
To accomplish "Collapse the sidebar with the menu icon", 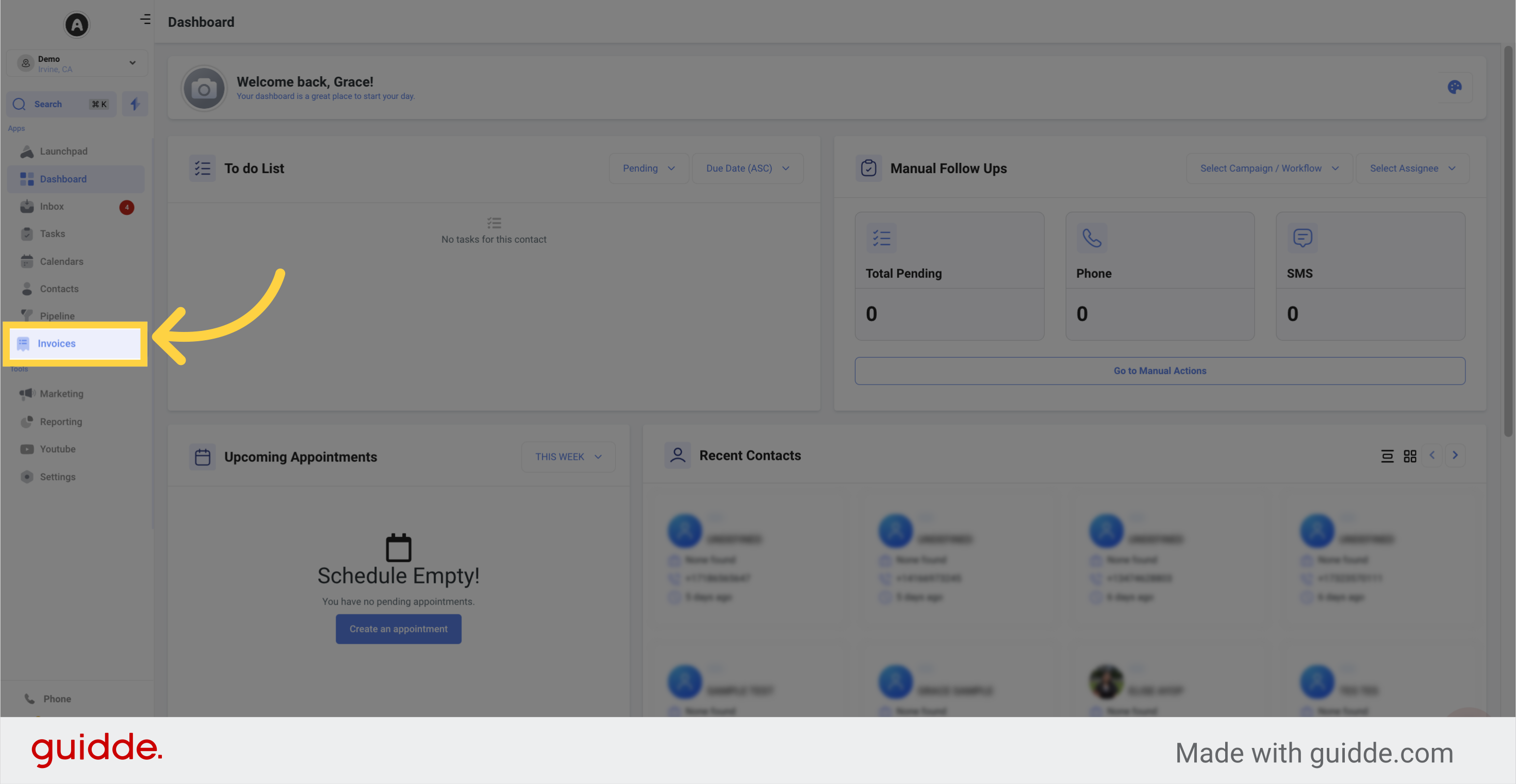I will 145,20.
